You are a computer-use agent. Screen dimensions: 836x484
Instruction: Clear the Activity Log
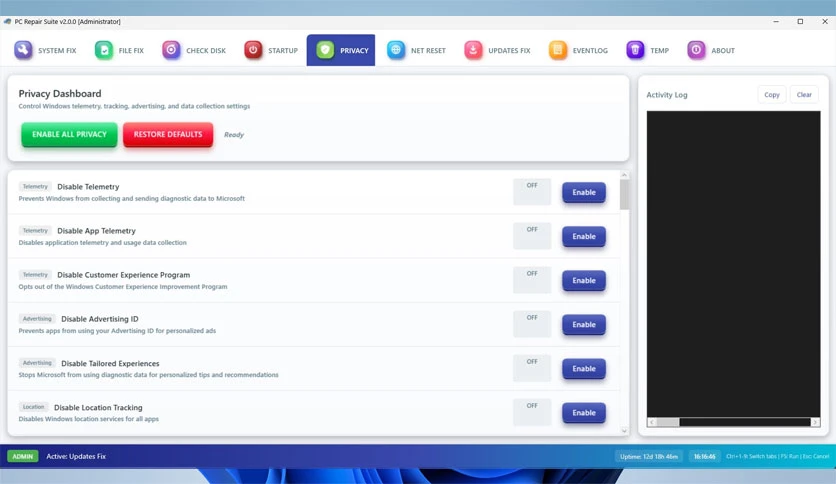pyautogui.click(x=804, y=95)
